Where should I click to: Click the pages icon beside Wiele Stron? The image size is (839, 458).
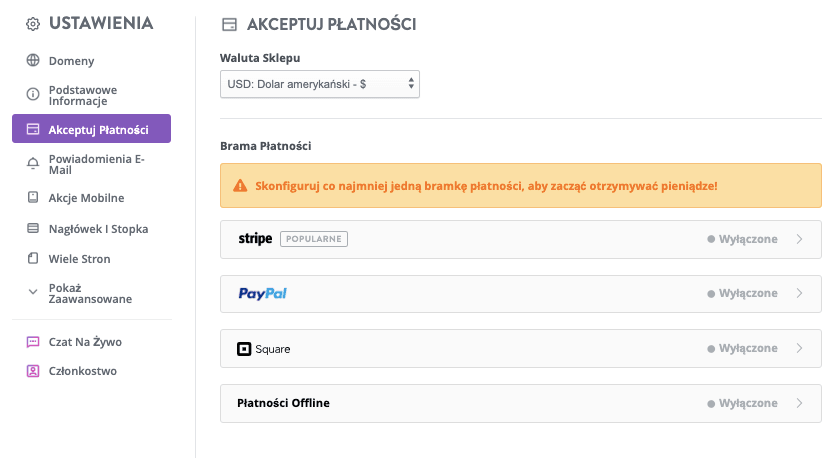(33, 258)
